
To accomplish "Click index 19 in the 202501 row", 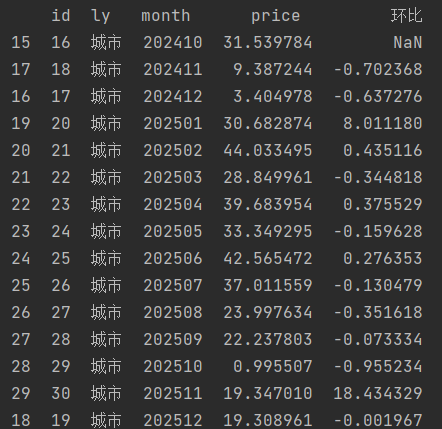I will (21, 124).
